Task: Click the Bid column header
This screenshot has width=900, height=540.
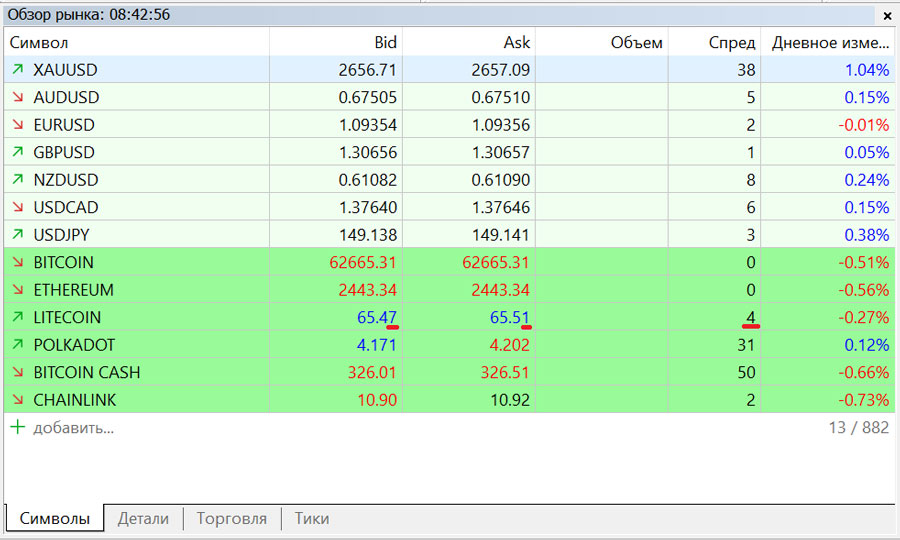Action: (385, 43)
